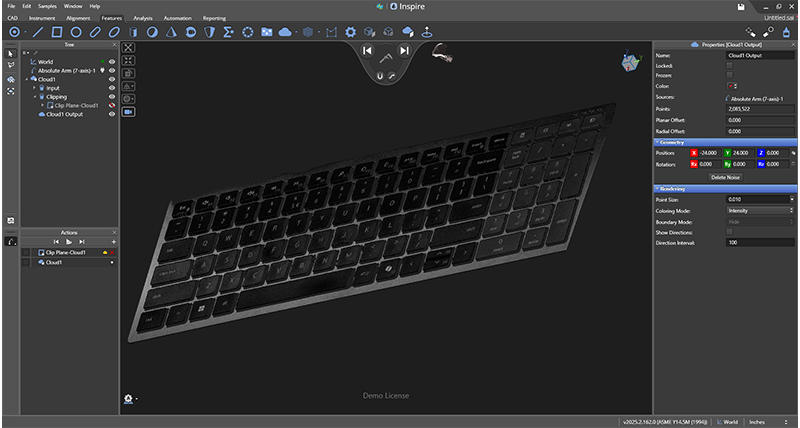Click the next step arrow in viewport HUD
The height and width of the screenshot is (428, 800).
click(404, 50)
